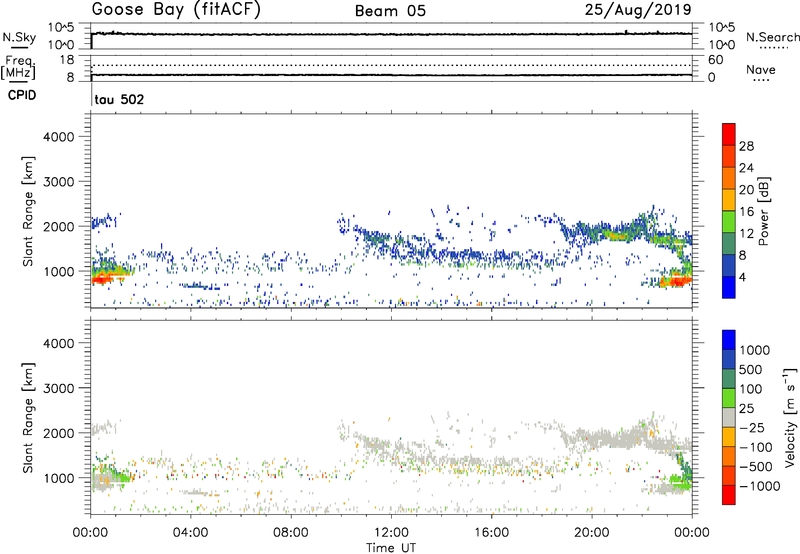Viewport: 800px width, 554px height.
Task: Select Velocity segment between -500 and -1000
Action: pos(729,475)
